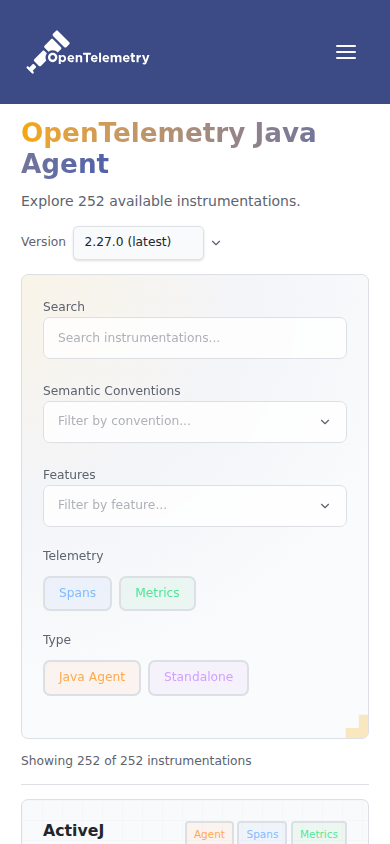Click the Semantic Conventions dropdown chevron
This screenshot has height=844, width=390.
point(325,422)
